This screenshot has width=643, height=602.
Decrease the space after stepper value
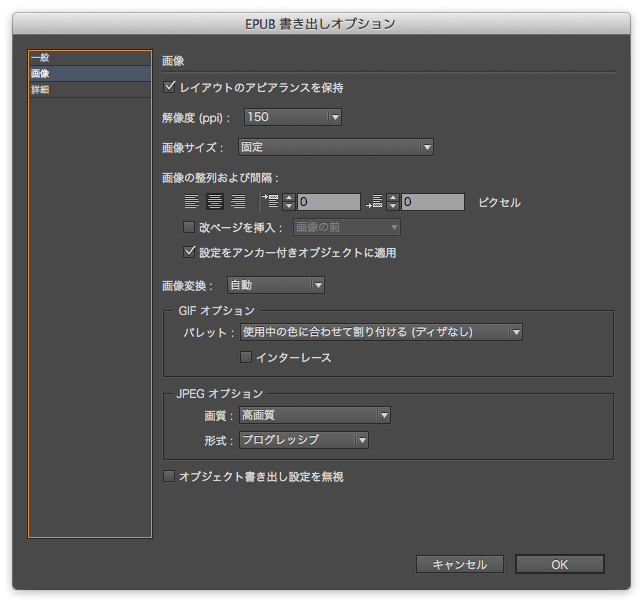point(393,206)
